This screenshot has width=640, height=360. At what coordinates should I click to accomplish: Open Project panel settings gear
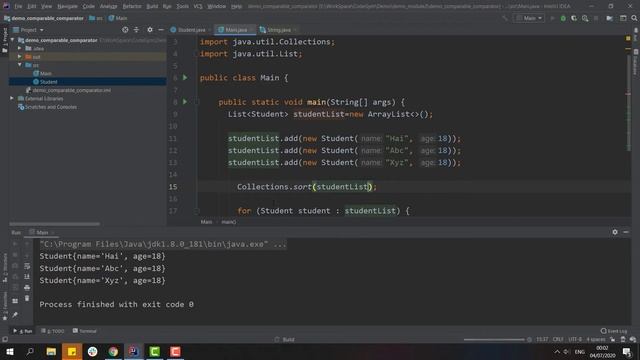(x=150, y=30)
